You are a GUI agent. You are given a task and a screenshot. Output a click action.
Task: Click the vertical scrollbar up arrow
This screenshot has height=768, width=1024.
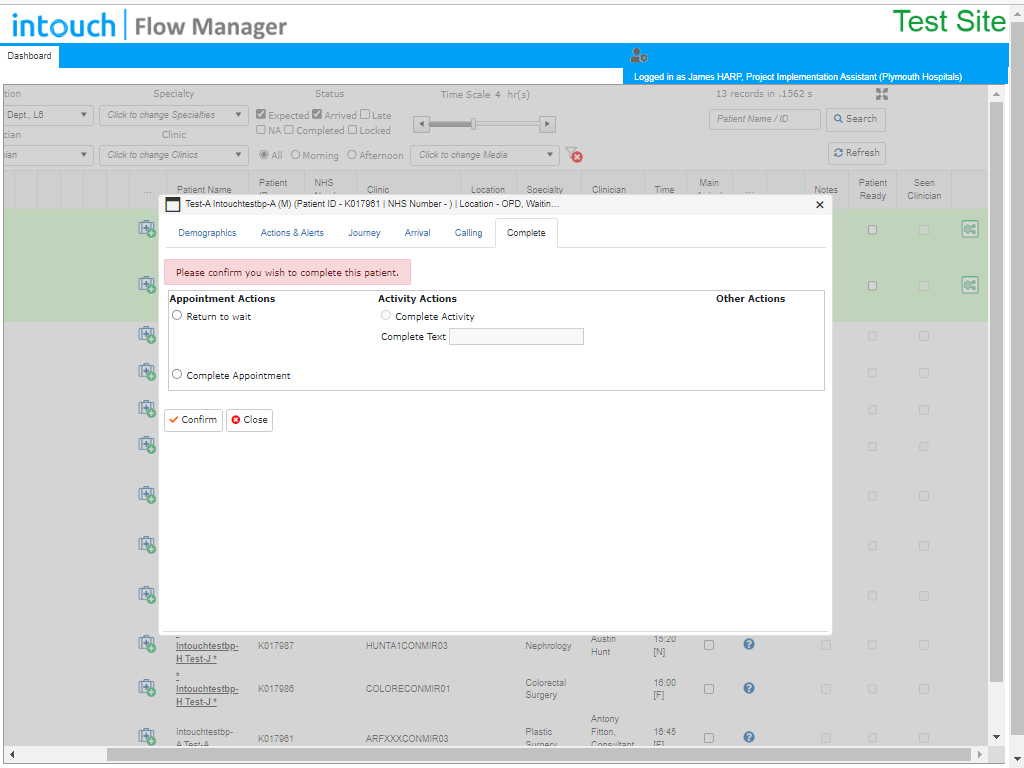point(996,94)
